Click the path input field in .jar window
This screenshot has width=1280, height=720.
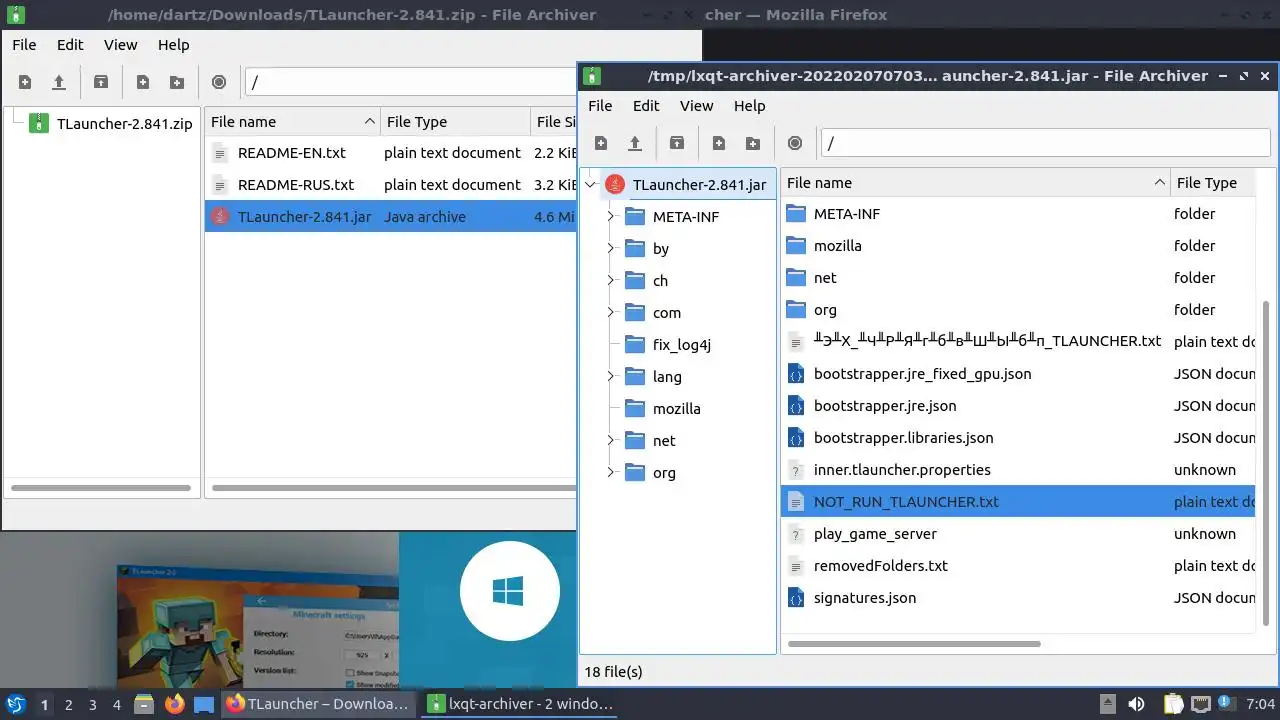coord(1045,143)
